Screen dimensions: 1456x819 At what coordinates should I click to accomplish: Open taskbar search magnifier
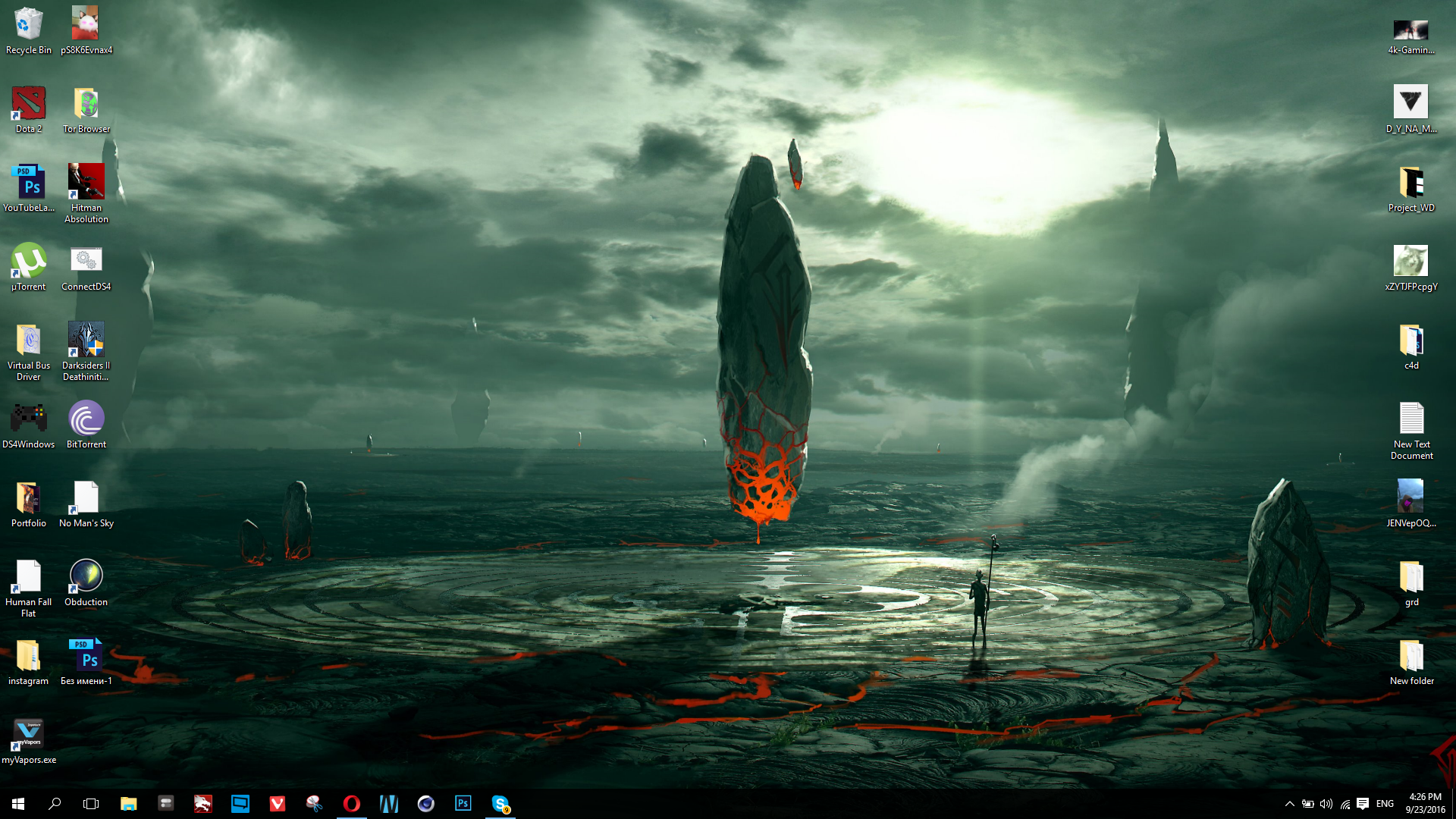(x=55, y=804)
